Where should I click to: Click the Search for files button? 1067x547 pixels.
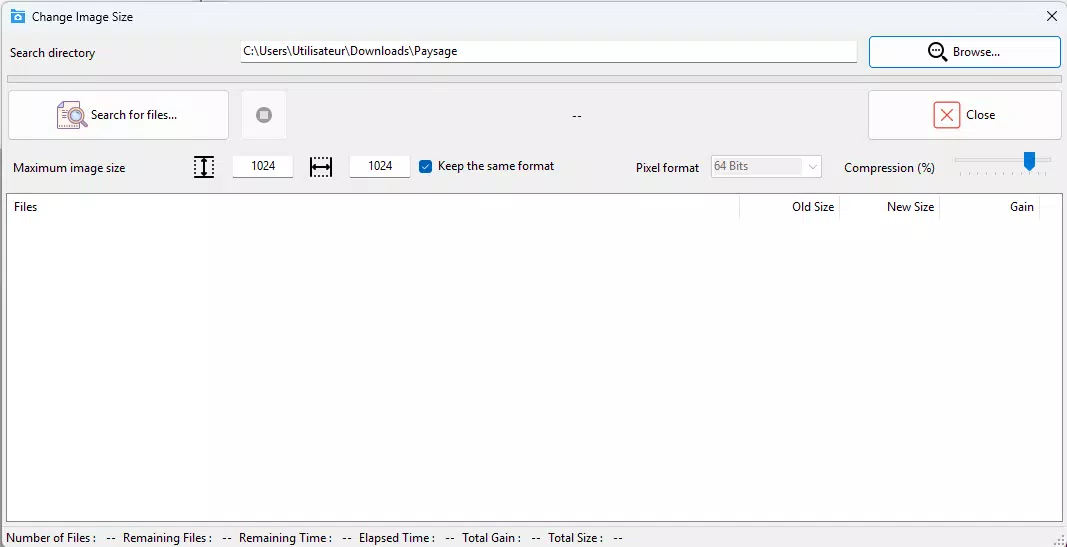(118, 115)
